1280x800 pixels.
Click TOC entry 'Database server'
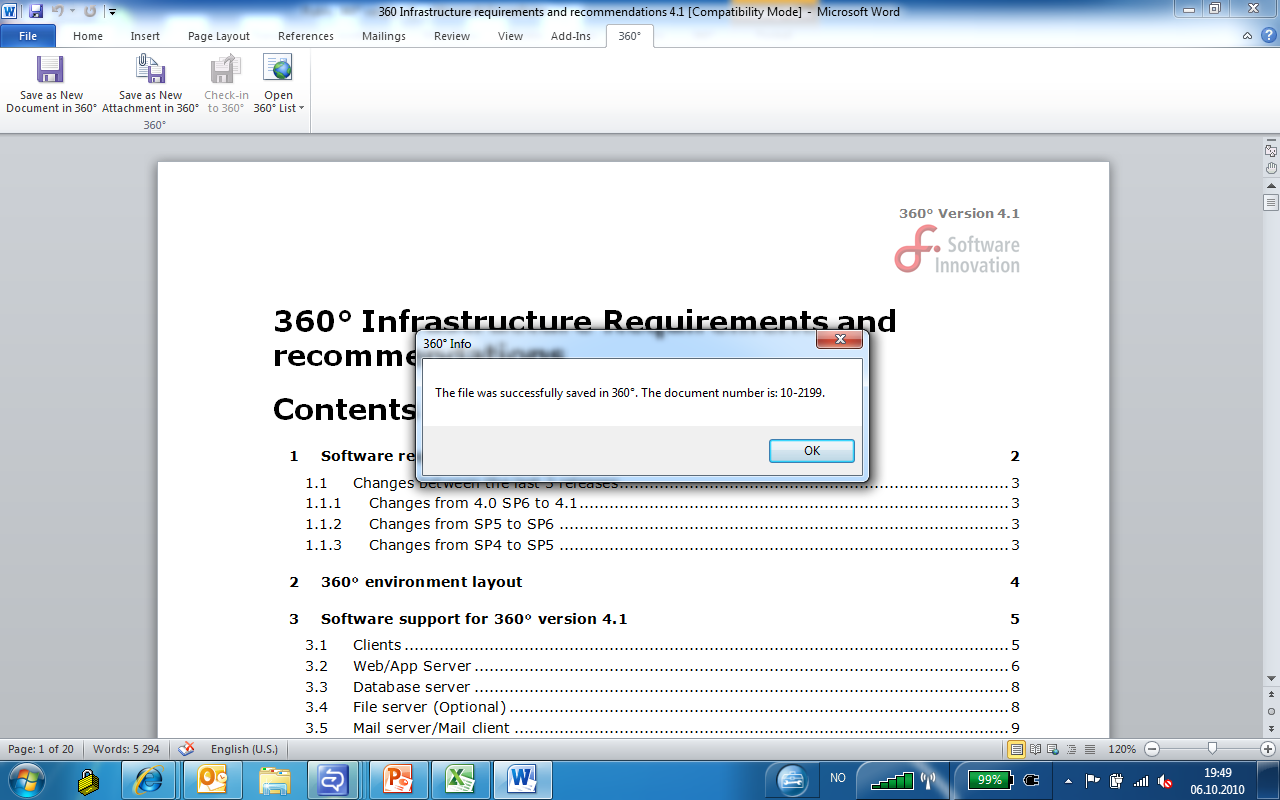(x=411, y=687)
